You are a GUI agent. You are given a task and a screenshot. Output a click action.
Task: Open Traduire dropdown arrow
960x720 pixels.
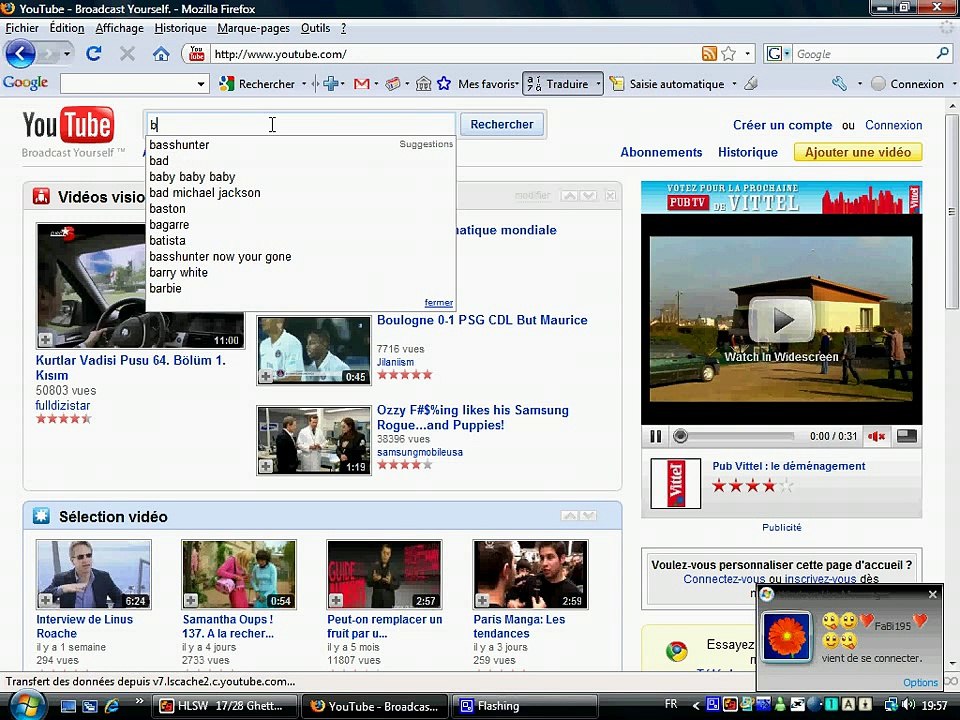pyautogui.click(x=598, y=84)
